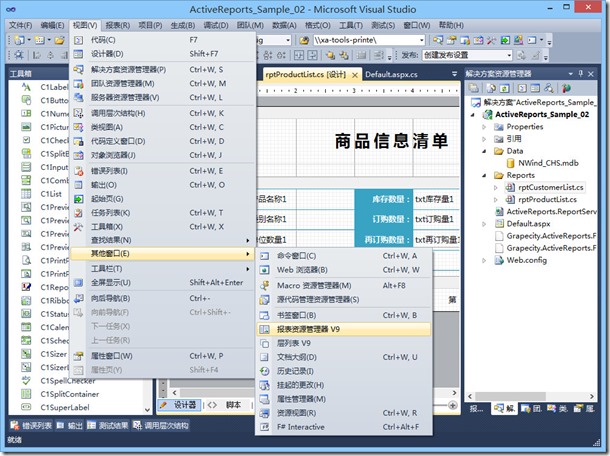Click the 任务列表(K) menu icon
The width and height of the screenshot is (610, 456).
(79, 213)
